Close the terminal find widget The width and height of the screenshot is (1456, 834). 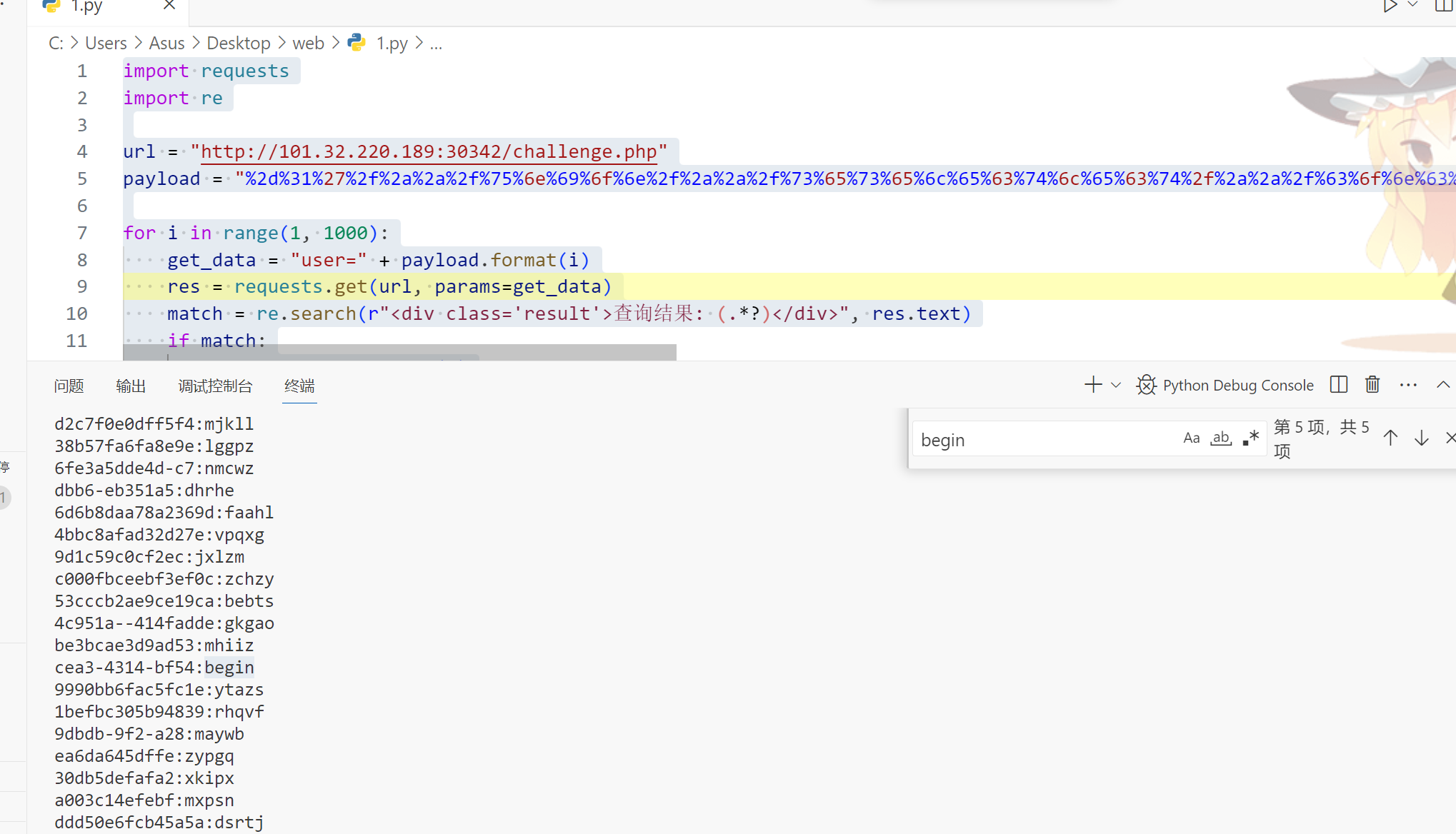(1450, 438)
